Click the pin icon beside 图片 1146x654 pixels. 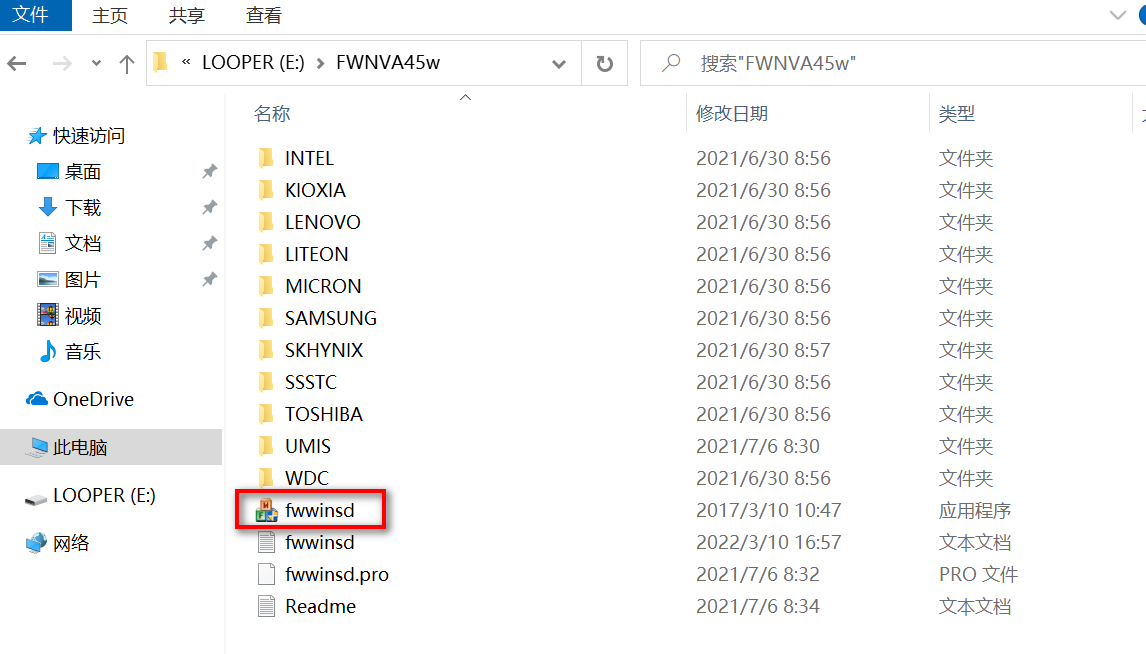209,280
